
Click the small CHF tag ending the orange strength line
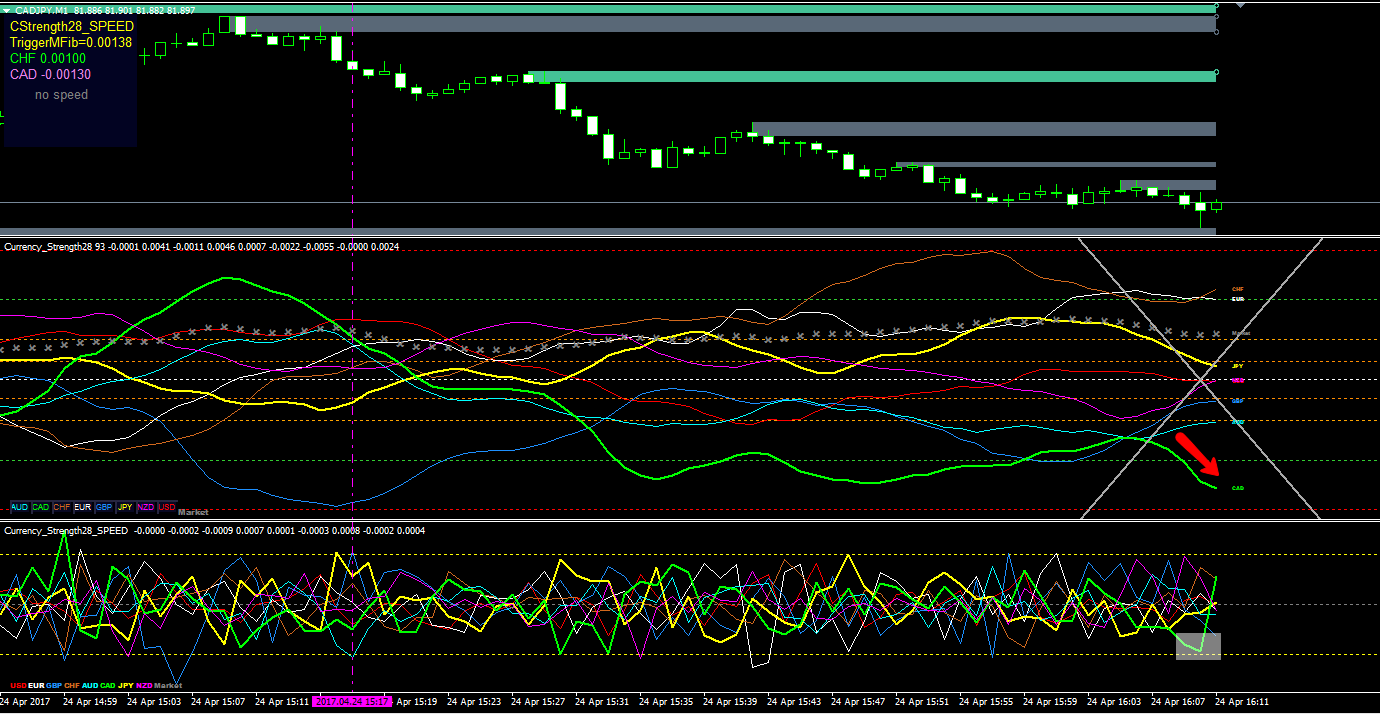coord(1237,289)
